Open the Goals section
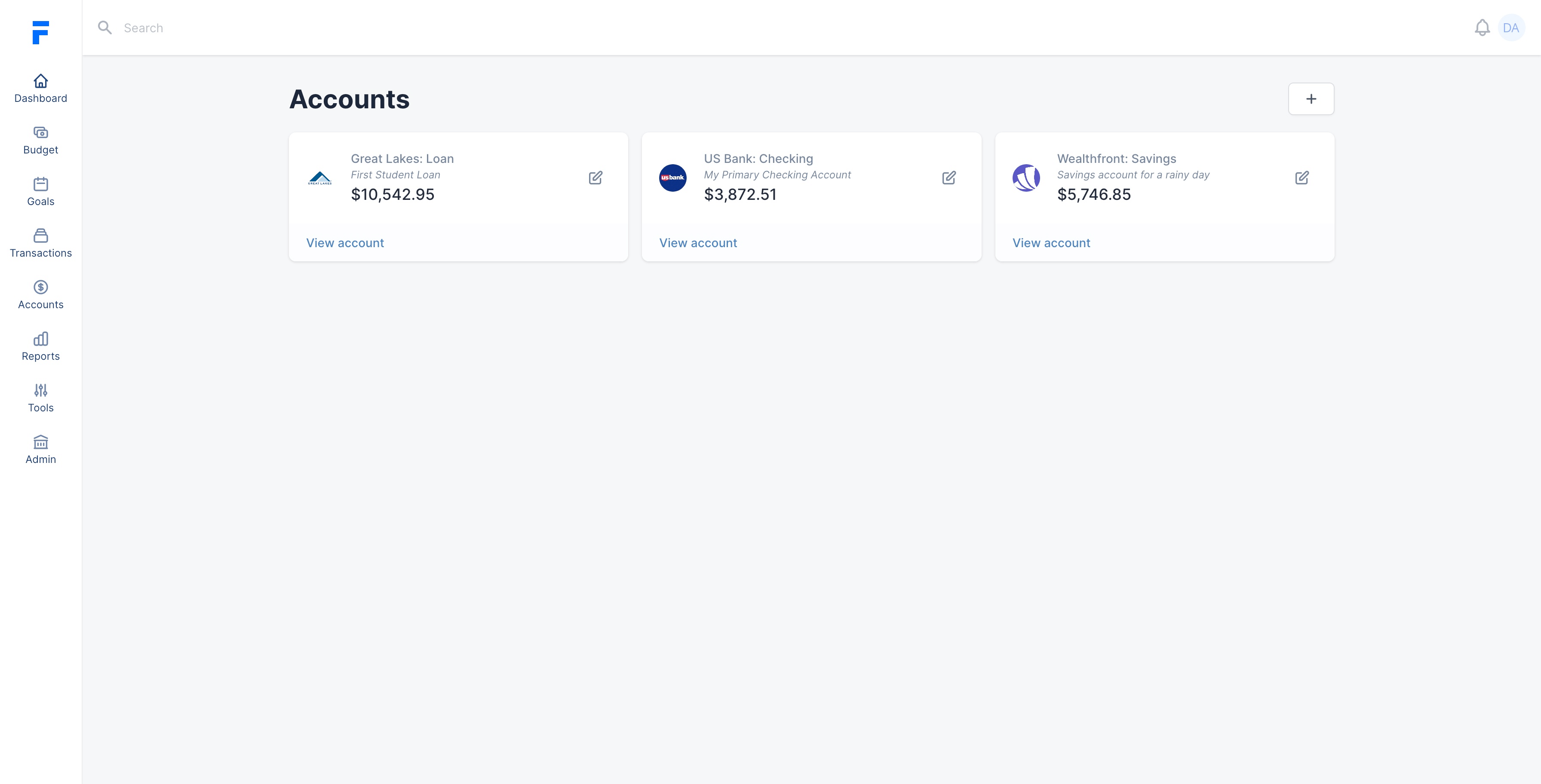The image size is (1541, 784). [41, 191]
